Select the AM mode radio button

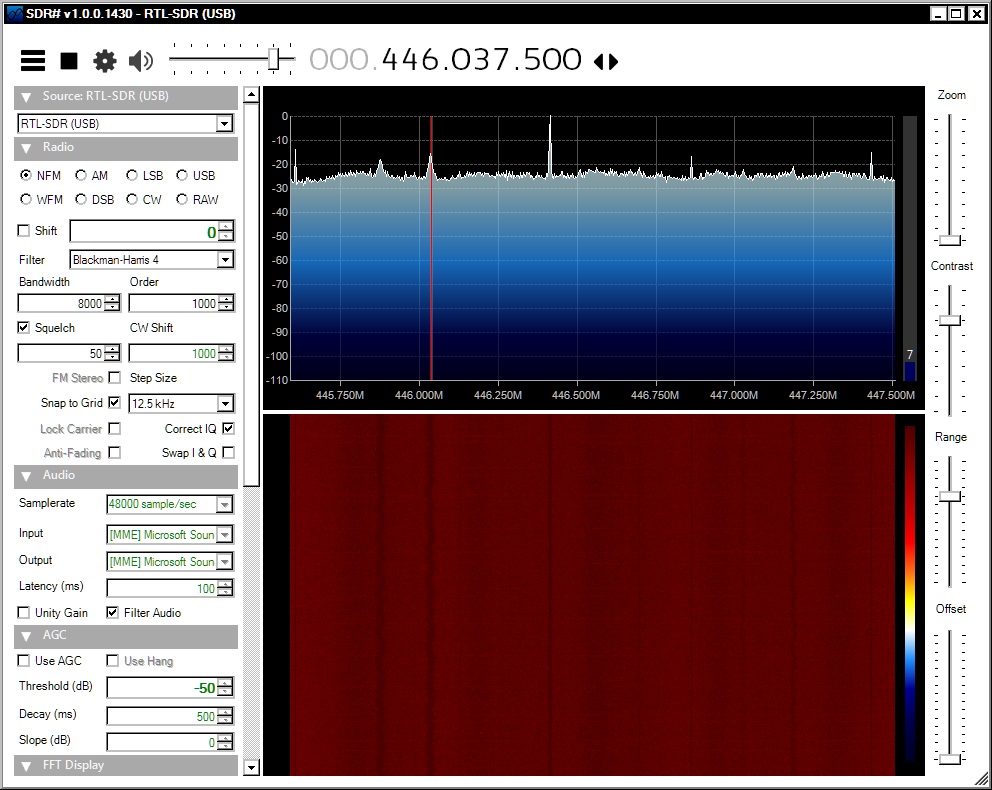click(x=81, y=175)
